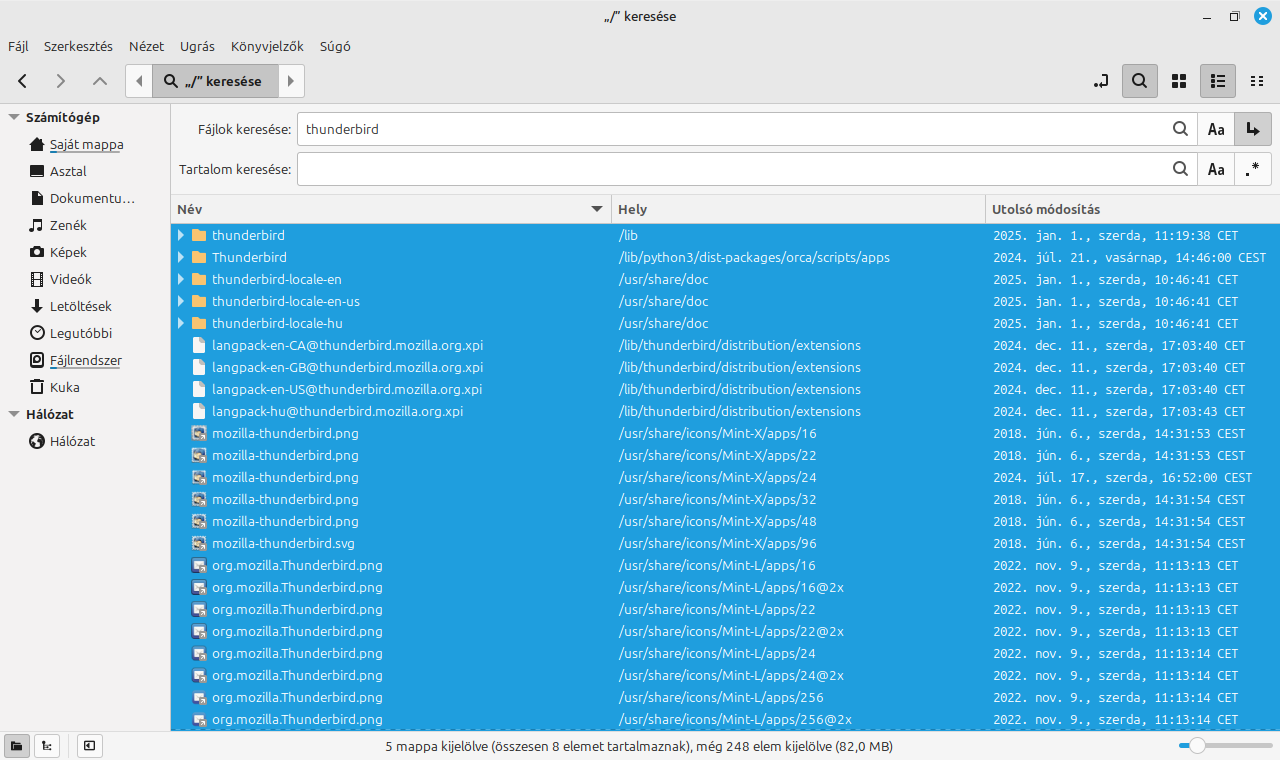Collapse the Hálózat sidebar section

pos(14,414)
